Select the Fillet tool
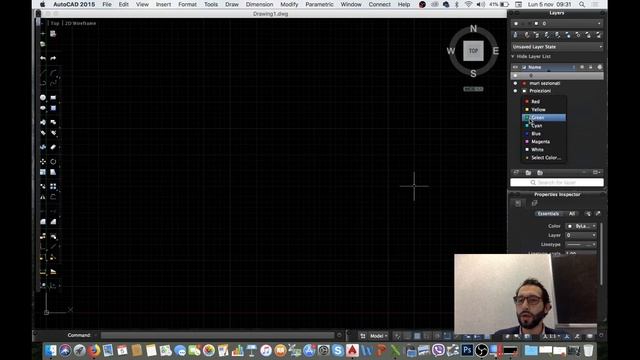The height and width of the screenshot is (360, 640). (x=43, y=222)
